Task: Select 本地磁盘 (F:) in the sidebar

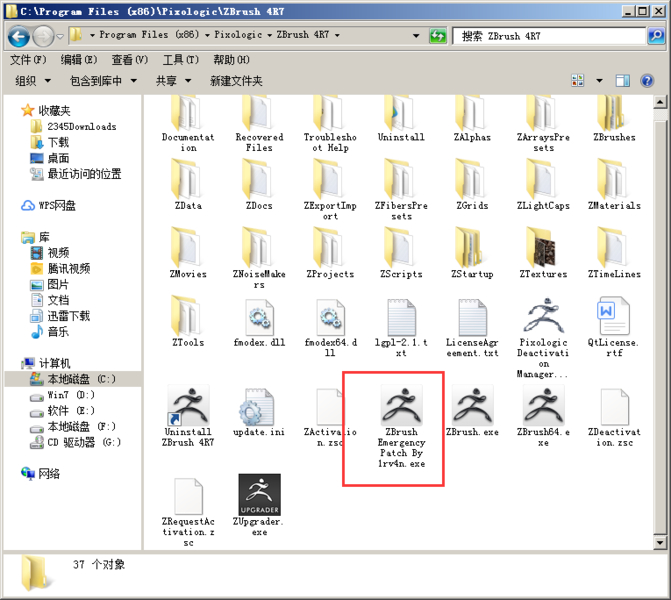Action: pyautogui.click(x=82, y=427)
